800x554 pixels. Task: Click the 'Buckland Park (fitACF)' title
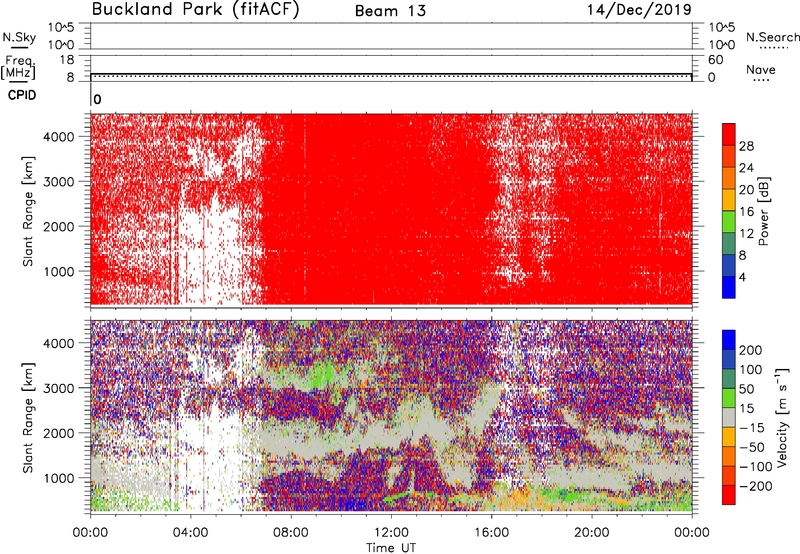[195, 10]
